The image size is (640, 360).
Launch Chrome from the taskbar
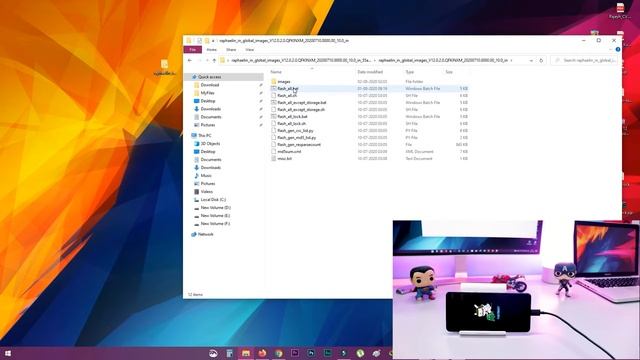[279, 353]
